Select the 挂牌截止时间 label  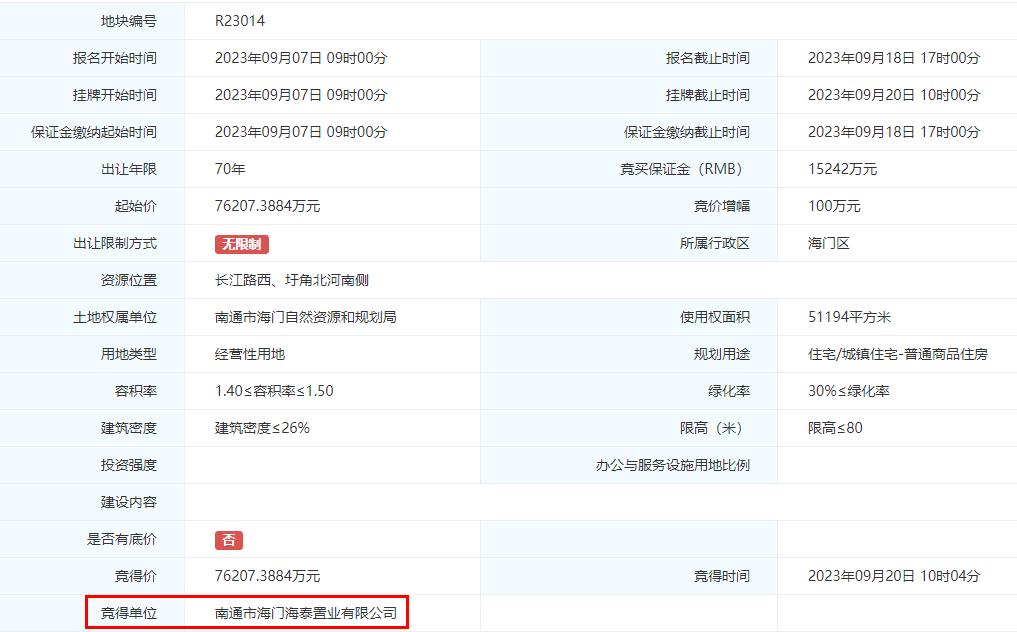tap(708, 95)
